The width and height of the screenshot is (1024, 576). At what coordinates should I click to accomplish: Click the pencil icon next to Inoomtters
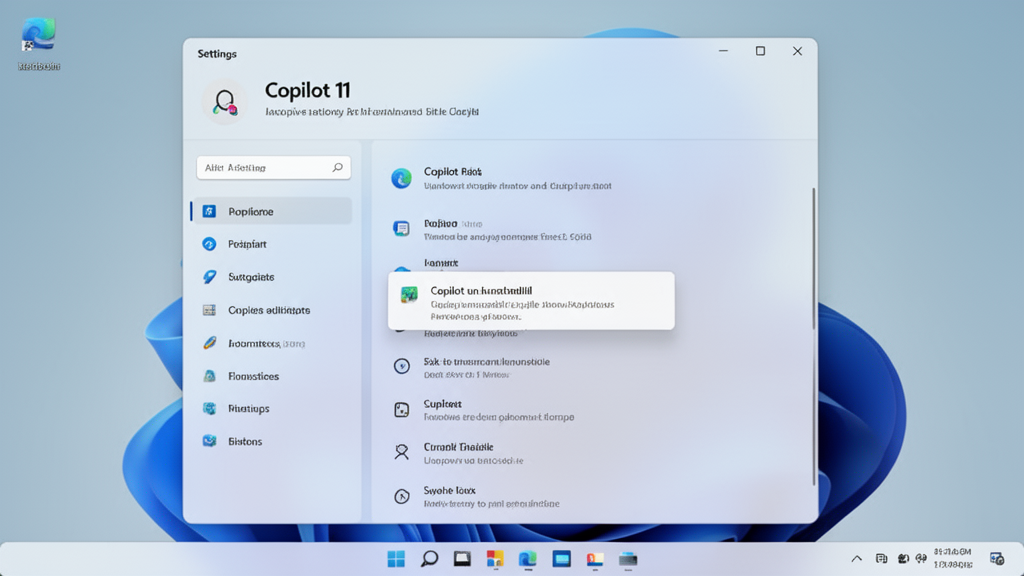pos(209,343)
